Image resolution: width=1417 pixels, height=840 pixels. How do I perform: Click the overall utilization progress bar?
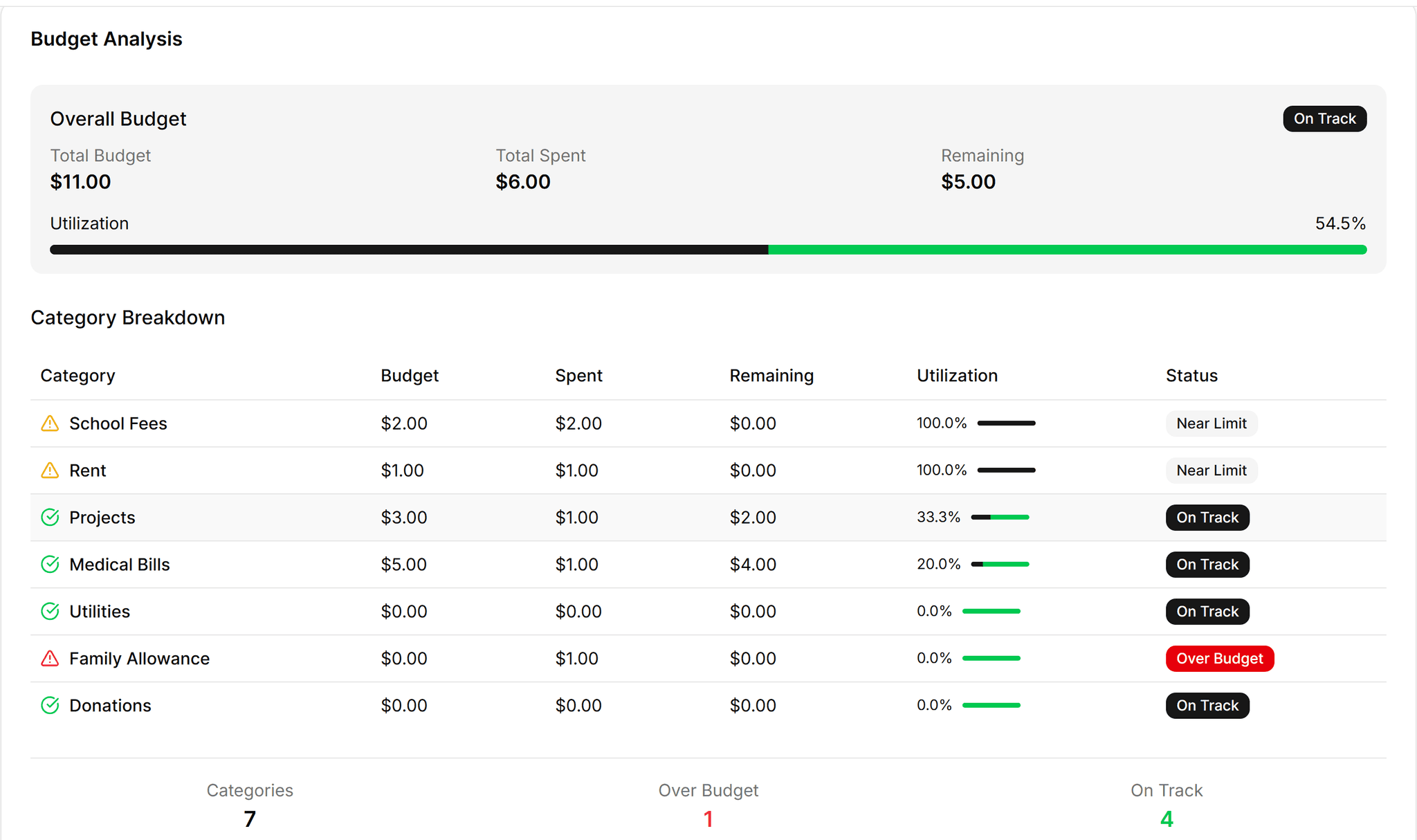(x=708, y=250)
